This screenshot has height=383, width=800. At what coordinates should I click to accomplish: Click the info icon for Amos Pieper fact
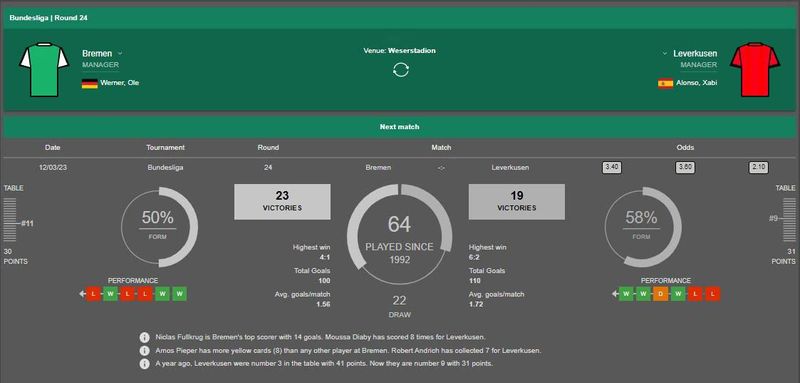click(145, 351)
